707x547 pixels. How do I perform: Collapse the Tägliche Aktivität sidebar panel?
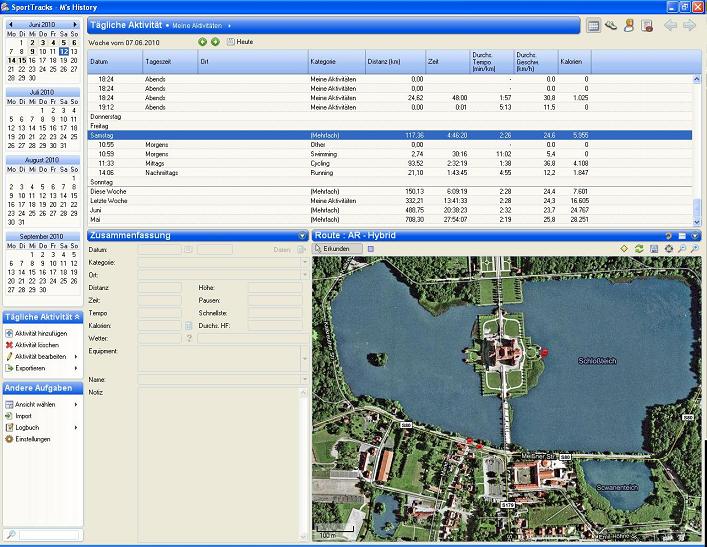click(x=76, y=317)
